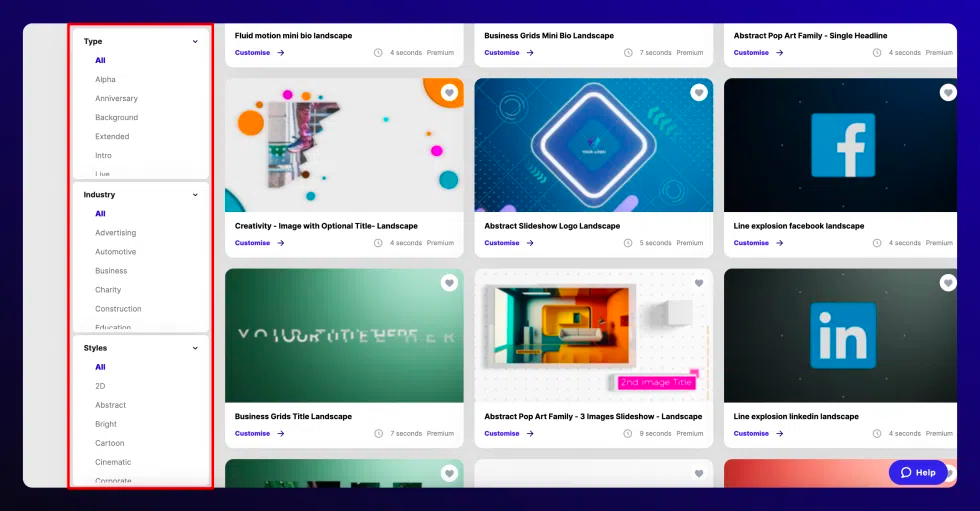Favorite the Line explosion linkedin landscape template
The image size is (980, 511).
coord(948,283)
